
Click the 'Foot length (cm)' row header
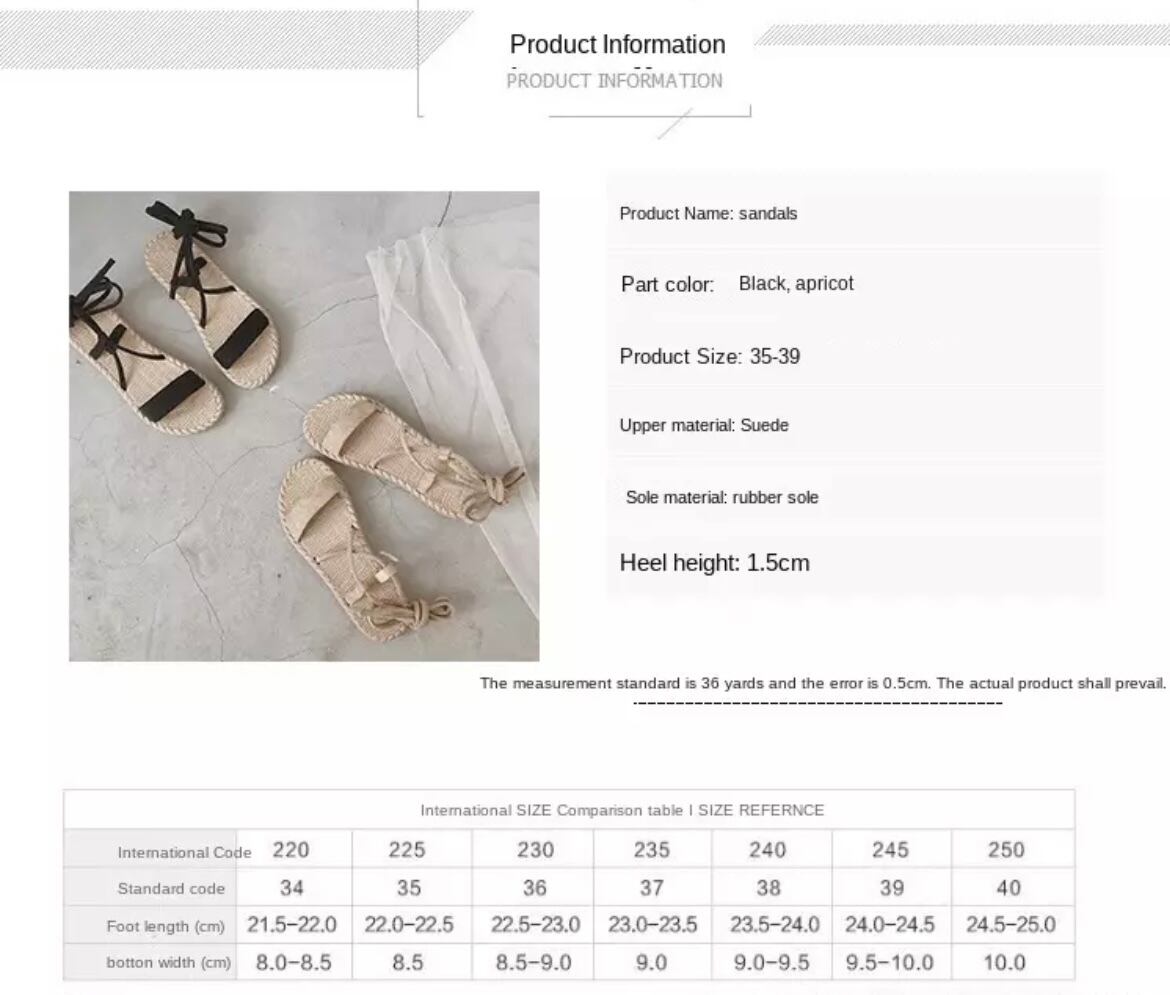(x=166, y=926)
